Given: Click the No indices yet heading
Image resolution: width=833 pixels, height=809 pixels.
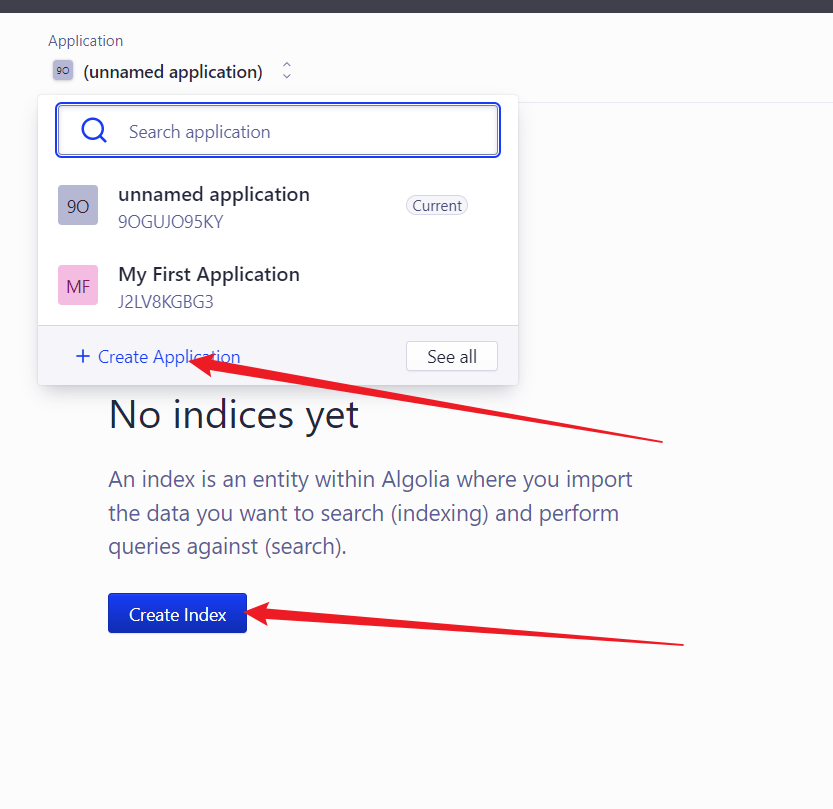Looking at the screenshot, I should coord(233,414).
